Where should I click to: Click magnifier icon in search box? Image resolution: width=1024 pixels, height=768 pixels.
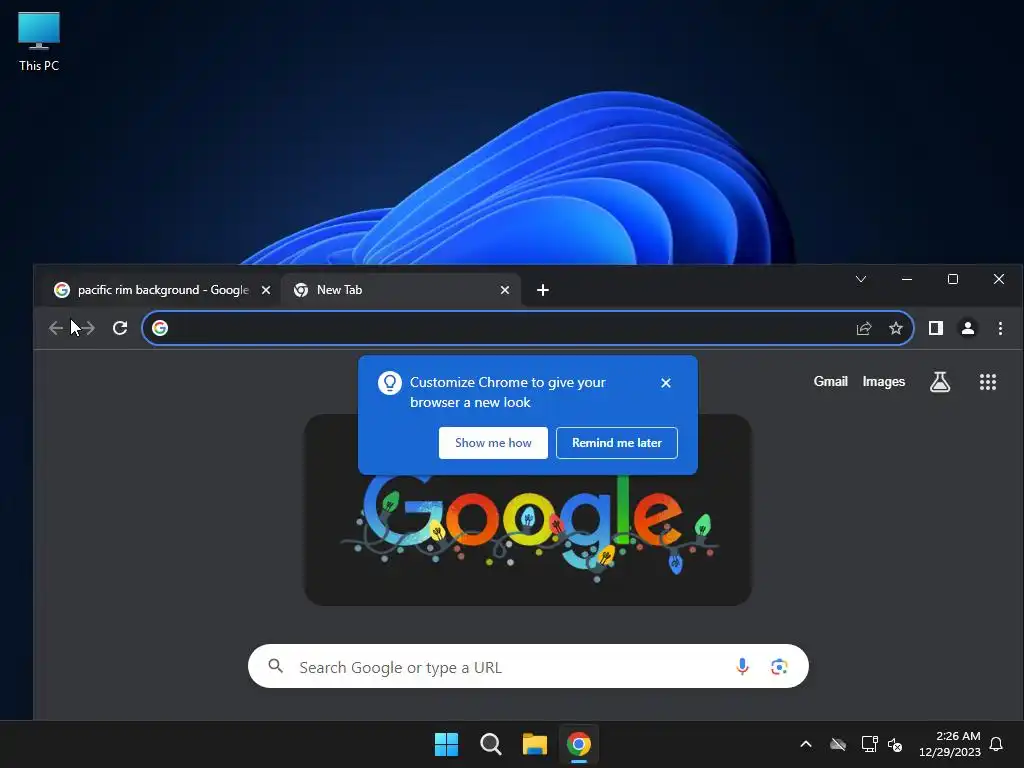coord(276,666)
